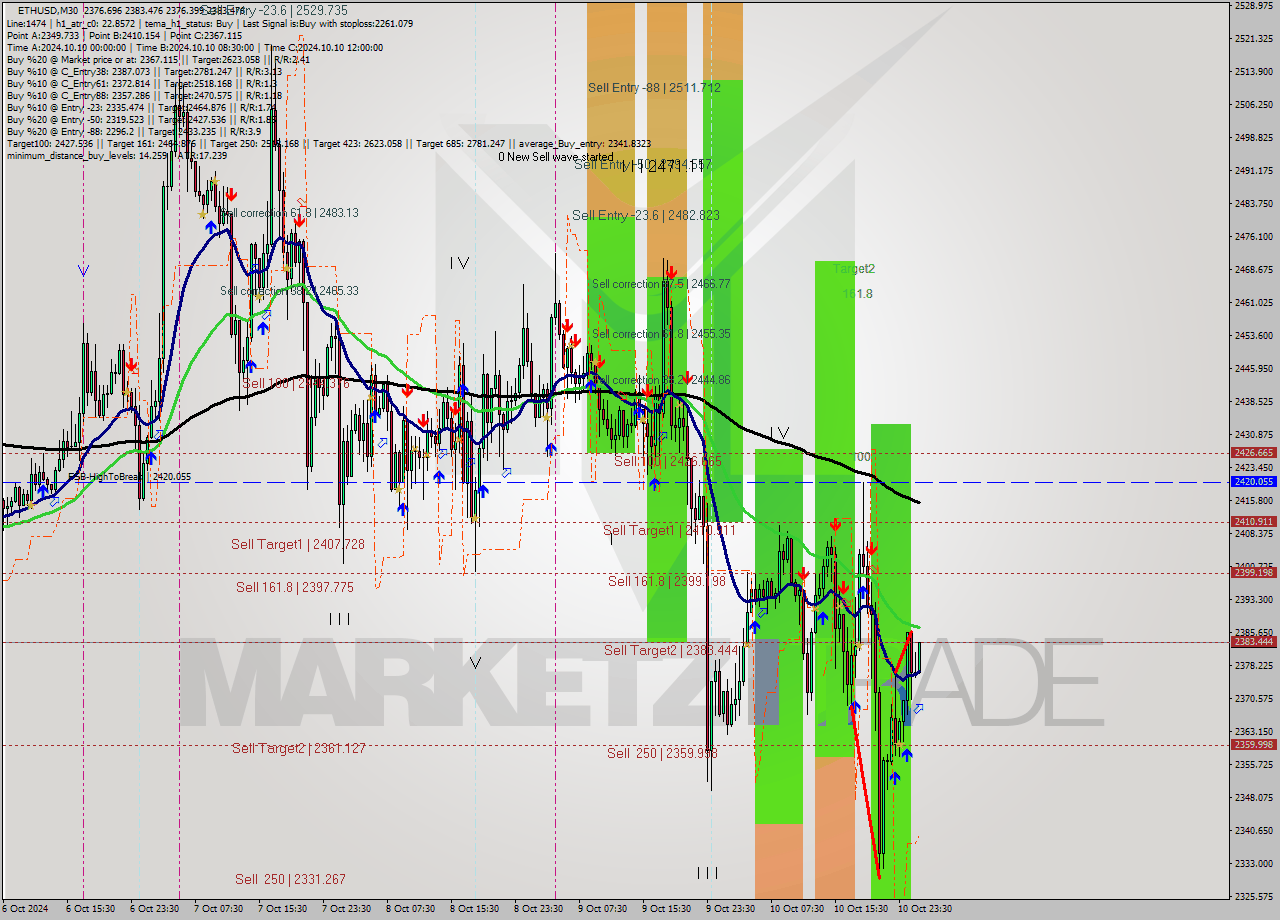This screenshot has height=920, width=1280.
Task: Click the 'Sell 100 | 2426.665' label
Action: click(667, 461)
